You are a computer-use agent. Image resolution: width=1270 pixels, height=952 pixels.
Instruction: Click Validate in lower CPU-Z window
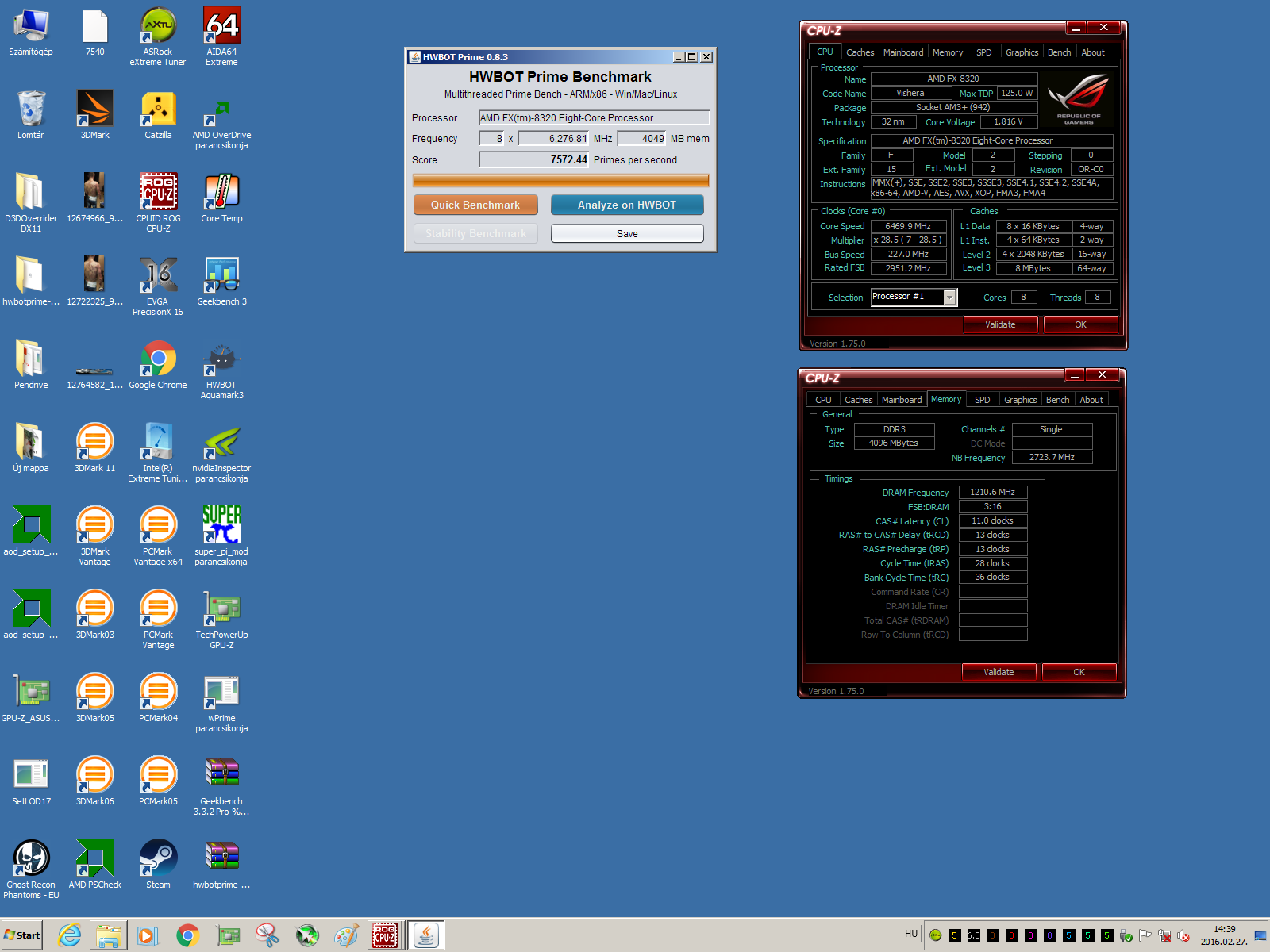(x=999, y=672)
